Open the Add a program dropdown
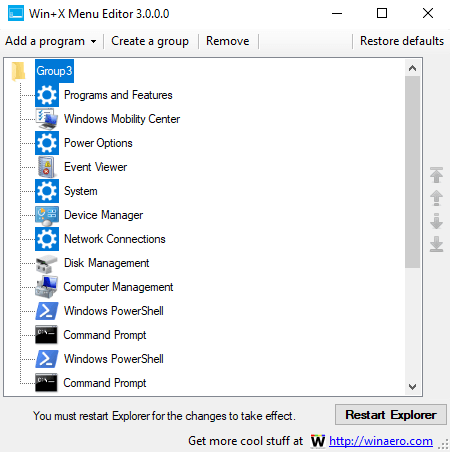 pyautogui.click(x=51, y=41)
